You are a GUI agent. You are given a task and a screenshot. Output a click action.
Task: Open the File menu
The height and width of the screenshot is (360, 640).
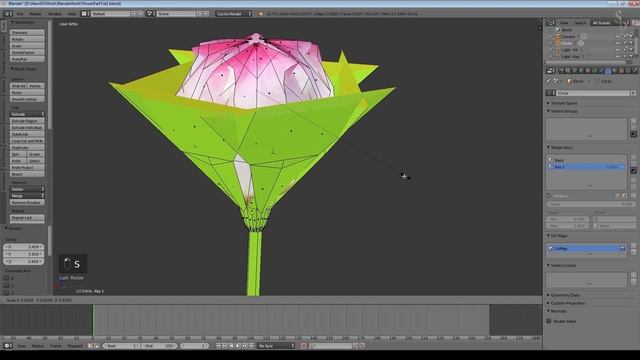pyautogui.click(x=20, y=13)
